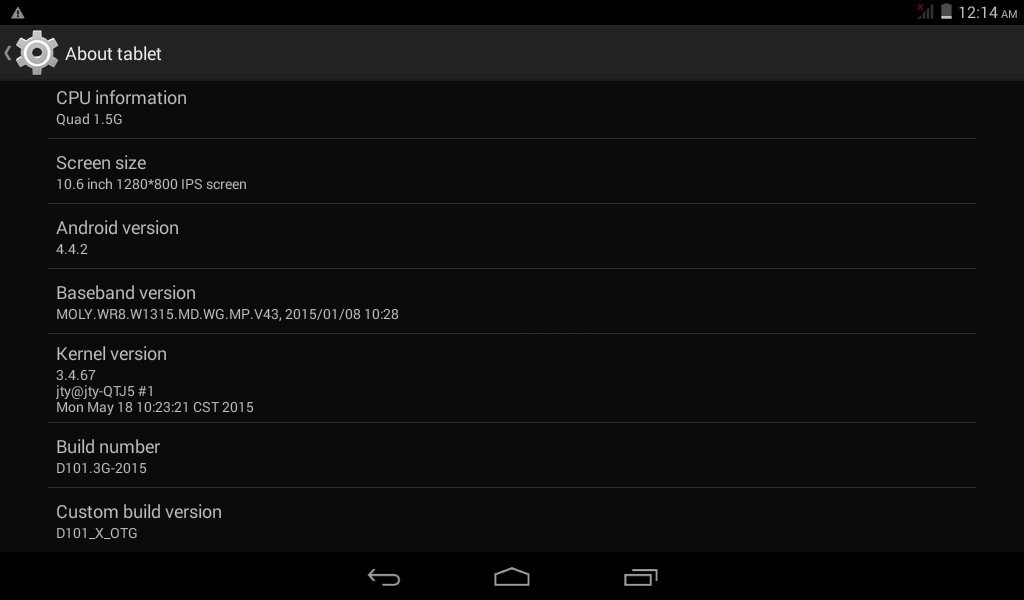
Task: Select the Custom build version entry
Action: [x=512, y=520]
